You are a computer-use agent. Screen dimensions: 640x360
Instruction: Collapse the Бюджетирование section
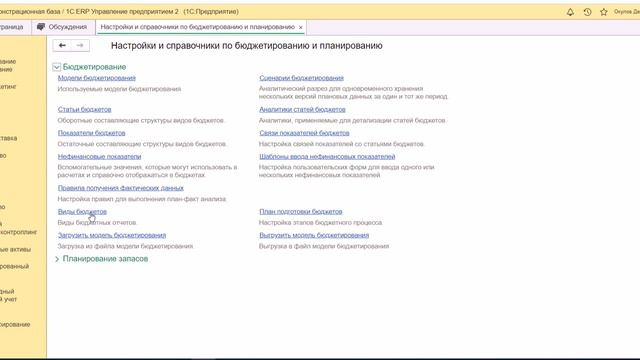click(x=56, y=67)
